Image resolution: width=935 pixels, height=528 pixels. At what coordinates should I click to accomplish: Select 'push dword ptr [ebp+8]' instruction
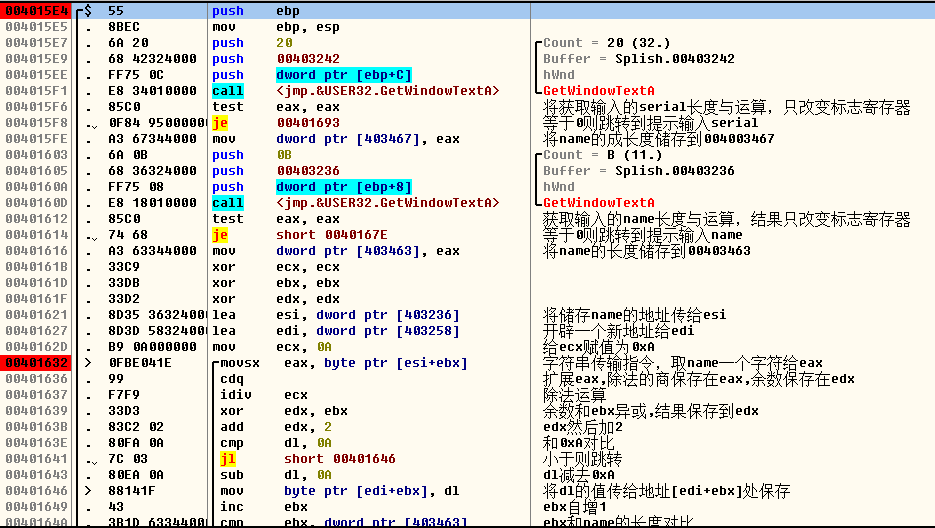click(312, 187)
